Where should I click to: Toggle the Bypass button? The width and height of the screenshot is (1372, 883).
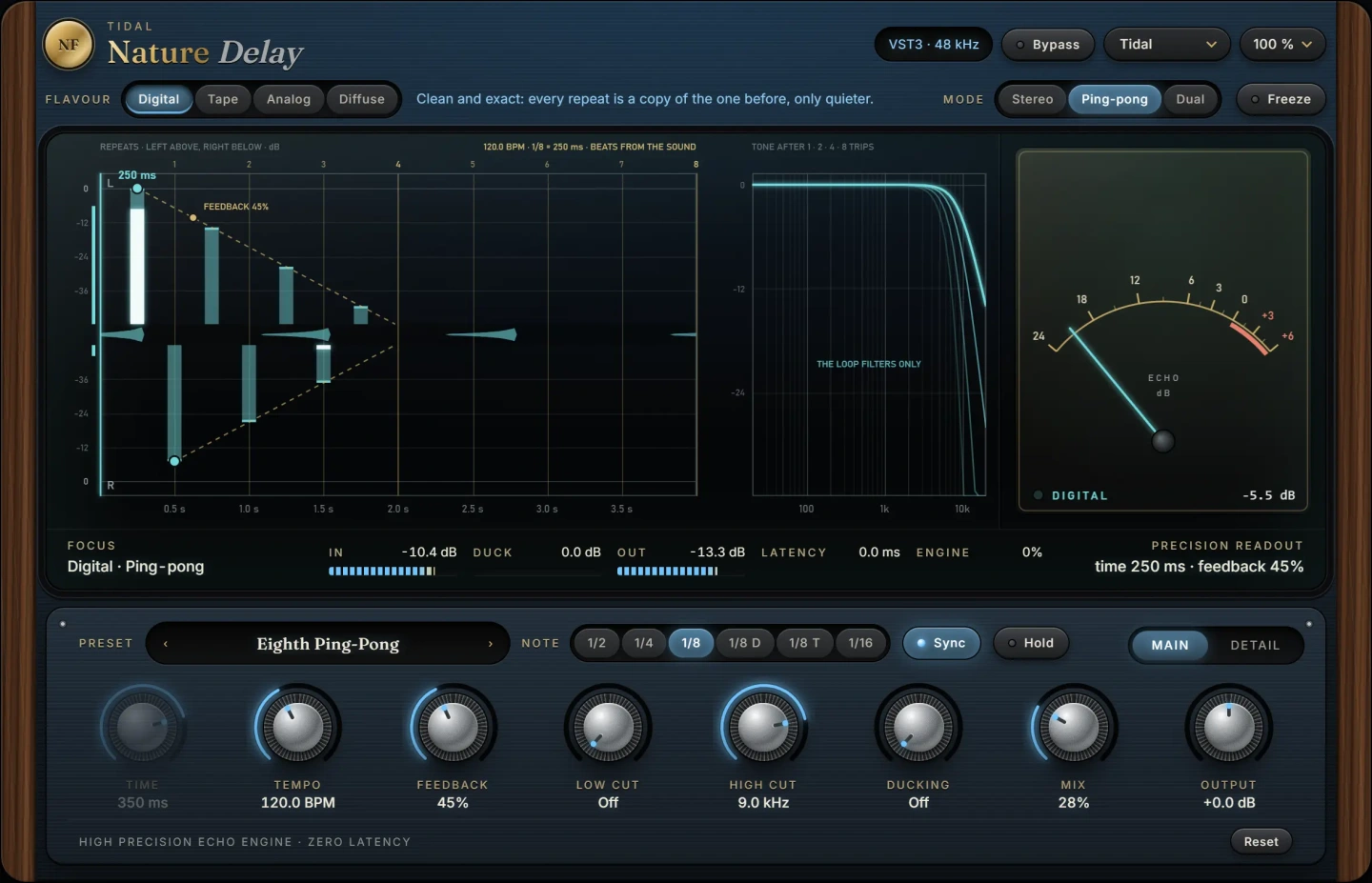[1047, 44]
